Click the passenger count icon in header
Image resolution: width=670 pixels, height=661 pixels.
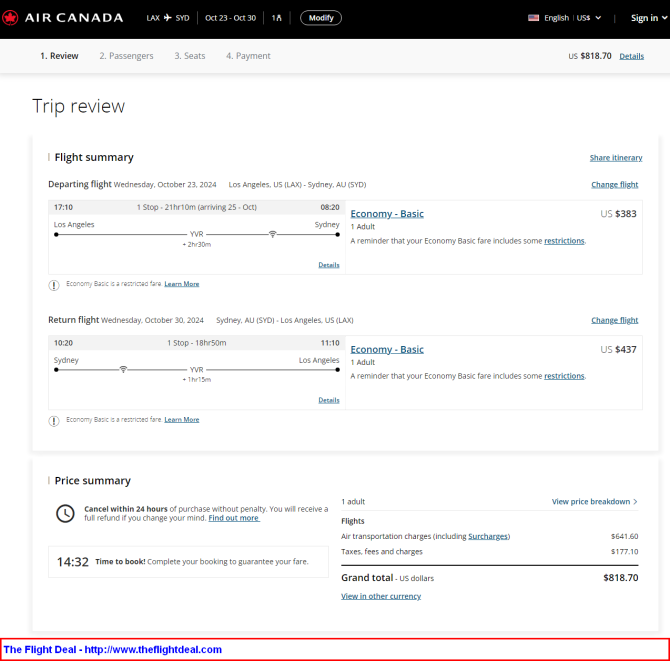click(277, 18)
